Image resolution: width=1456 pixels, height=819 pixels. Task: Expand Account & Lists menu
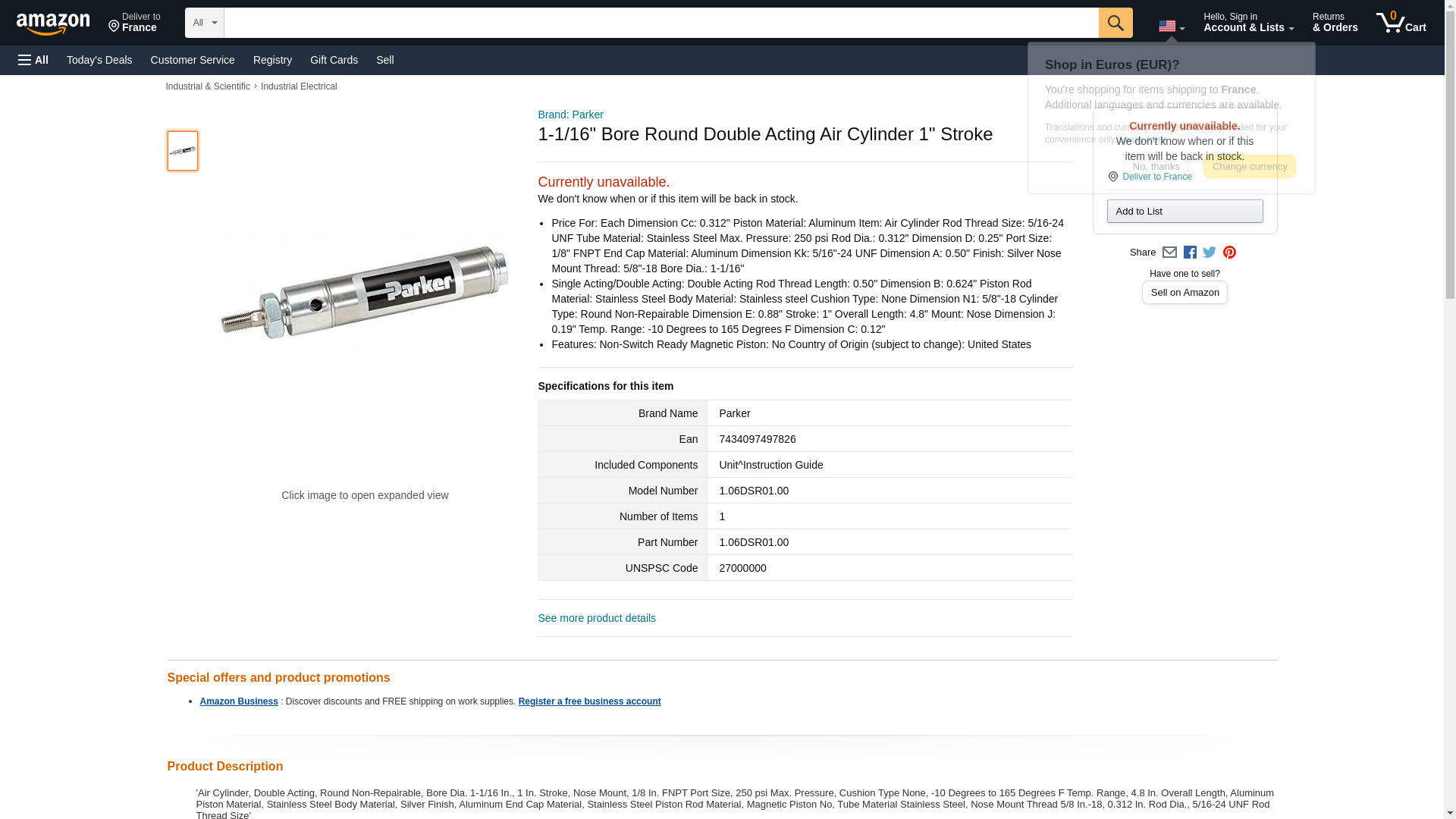1248,23
